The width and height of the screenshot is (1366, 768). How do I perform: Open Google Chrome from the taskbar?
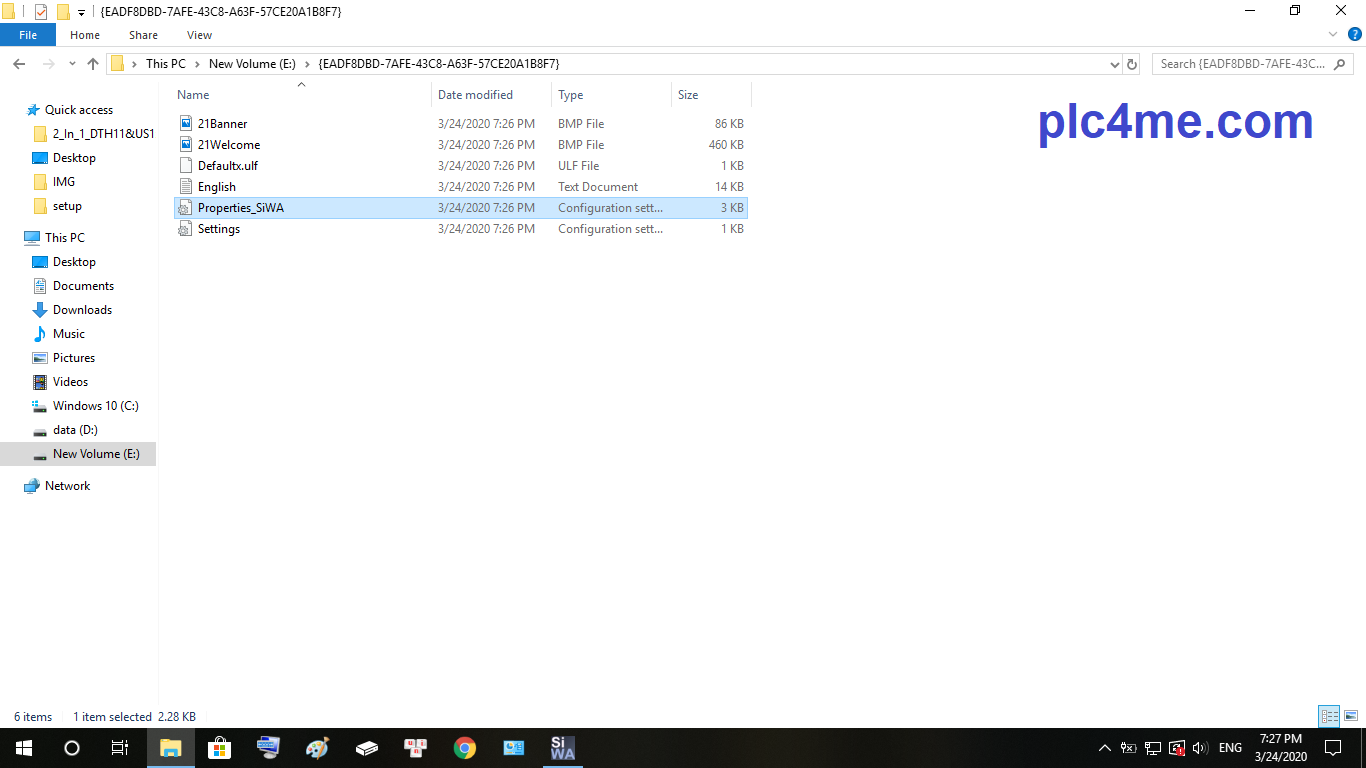[464, 747]
